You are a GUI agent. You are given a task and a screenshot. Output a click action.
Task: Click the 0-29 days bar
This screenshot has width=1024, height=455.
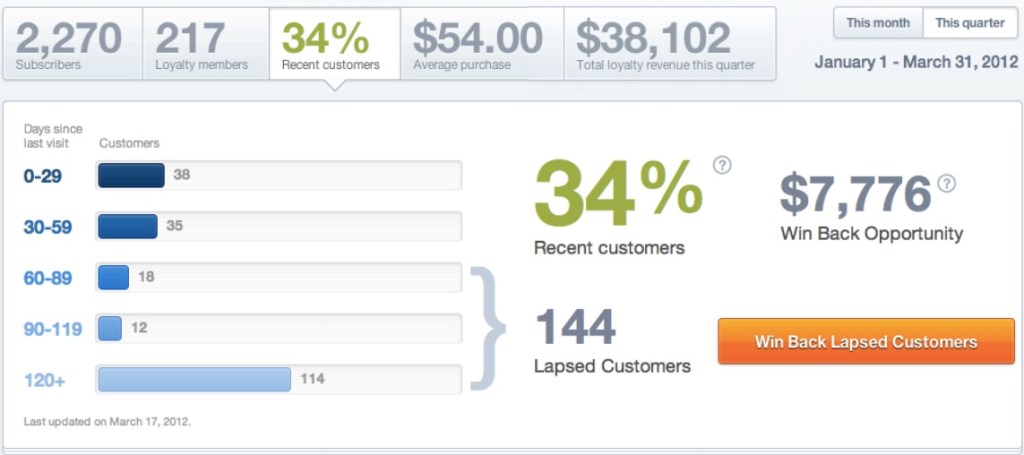(x=131, y=176)
